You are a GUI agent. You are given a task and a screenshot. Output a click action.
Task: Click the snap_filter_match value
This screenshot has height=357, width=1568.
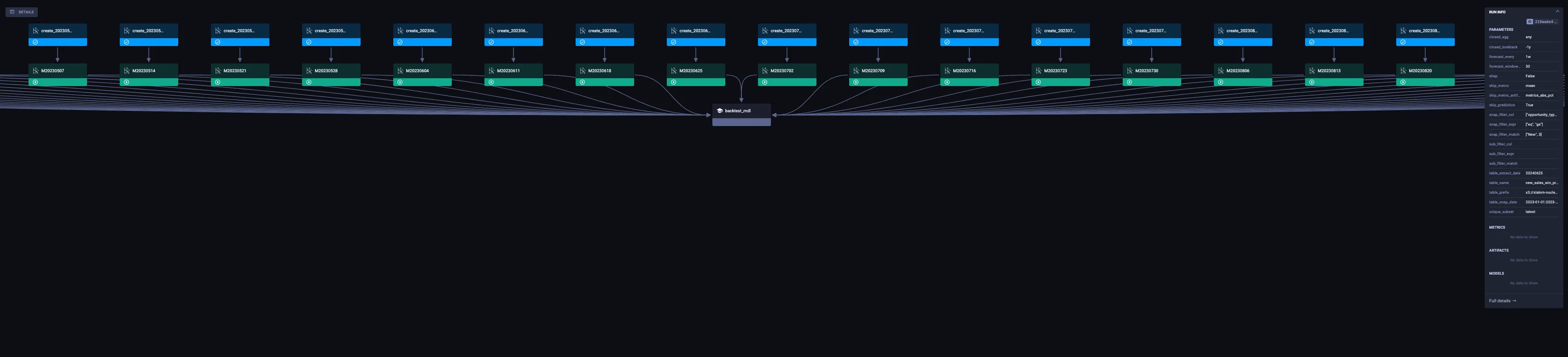(1533, 134)
